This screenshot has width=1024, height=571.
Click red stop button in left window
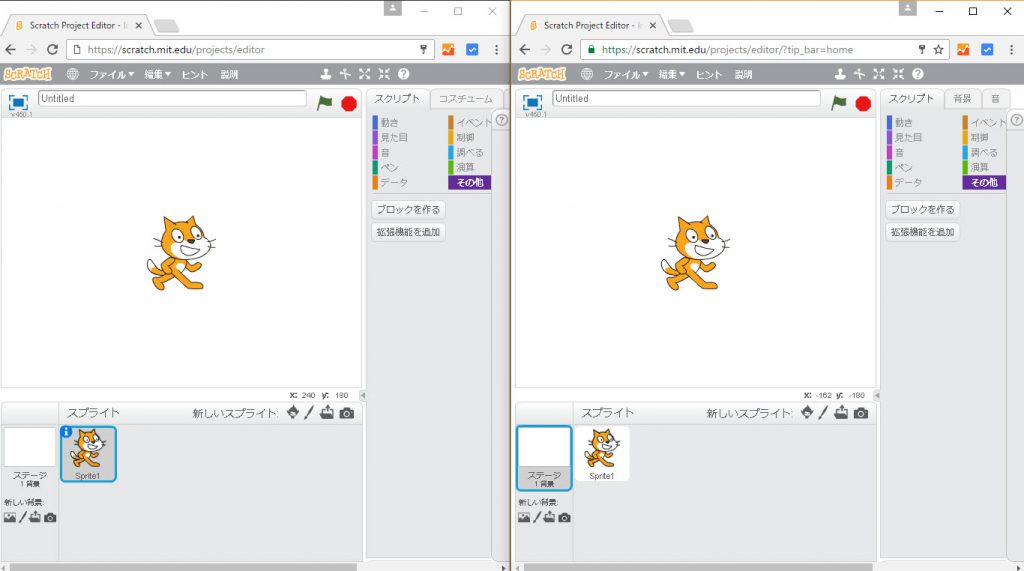[x=349, y=104]
